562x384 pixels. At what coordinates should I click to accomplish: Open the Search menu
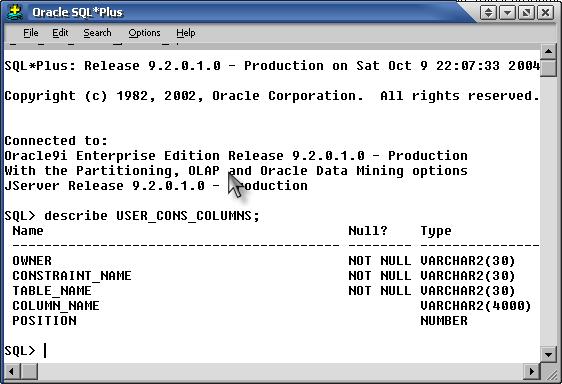pyautogui.click(x=97, y=33)
